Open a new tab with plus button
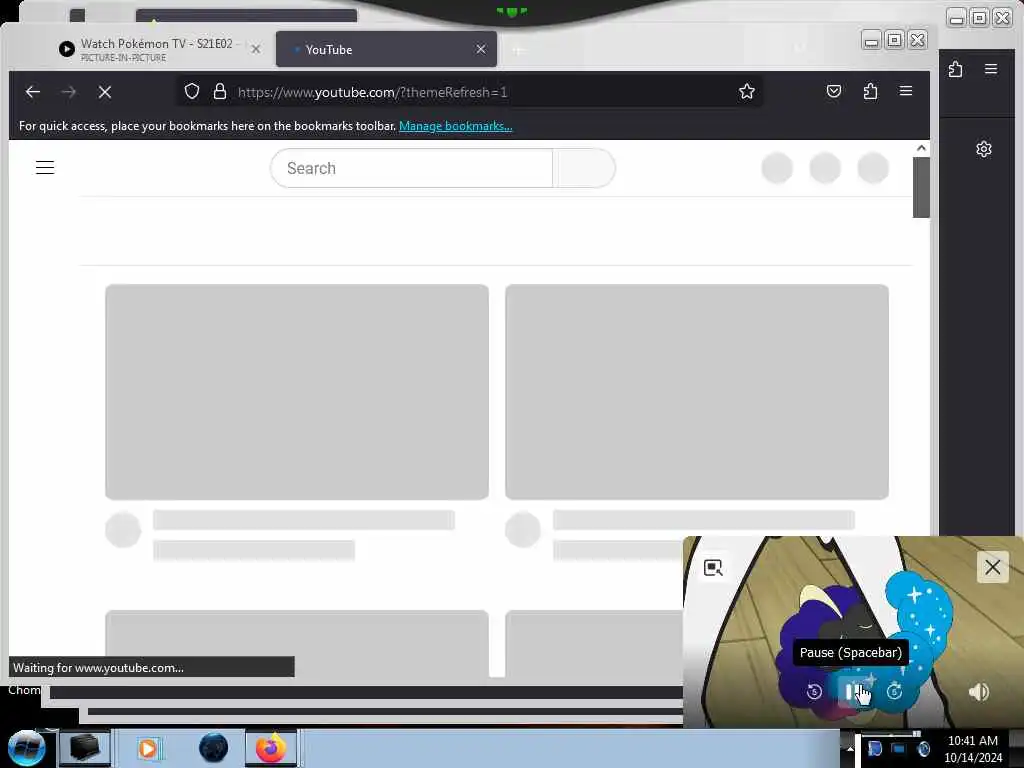 tap(518, 50)
